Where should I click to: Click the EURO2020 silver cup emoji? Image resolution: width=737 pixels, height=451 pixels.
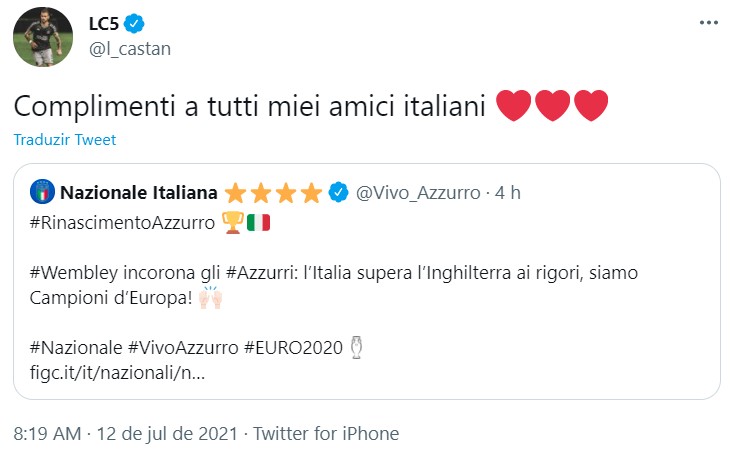358,347
